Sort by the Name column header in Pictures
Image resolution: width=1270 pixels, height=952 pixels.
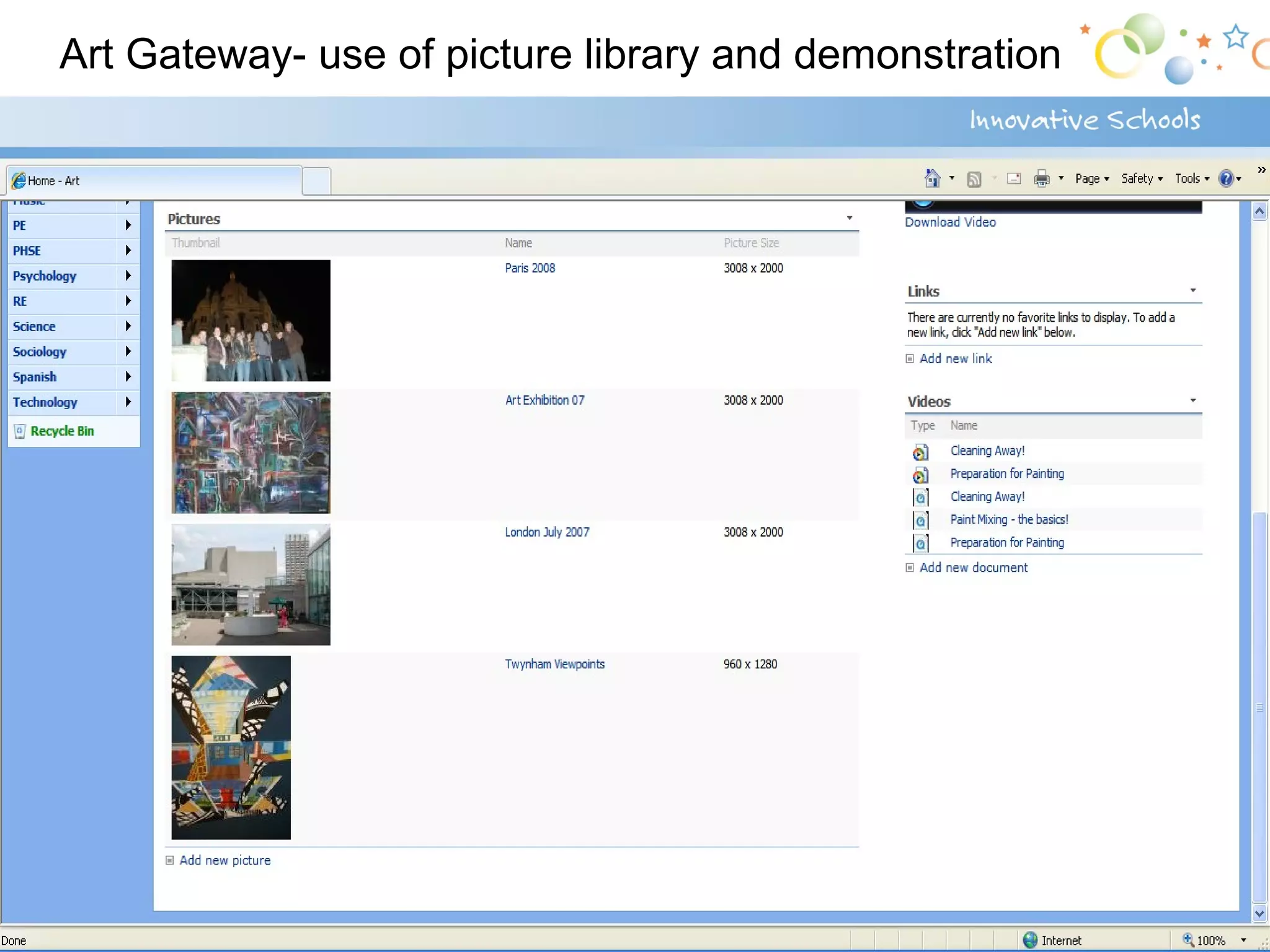point(518,243)
